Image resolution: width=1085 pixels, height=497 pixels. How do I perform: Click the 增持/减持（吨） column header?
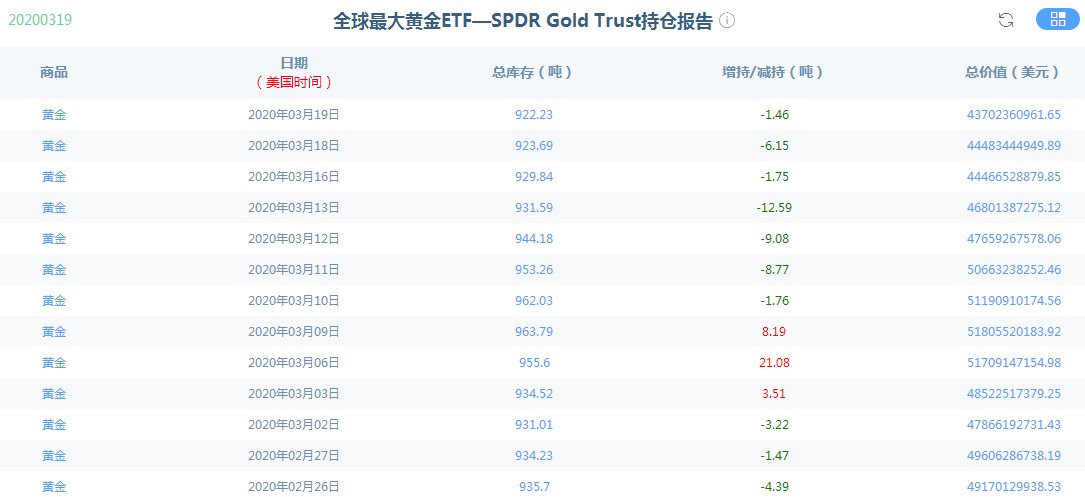click(774, 72)
